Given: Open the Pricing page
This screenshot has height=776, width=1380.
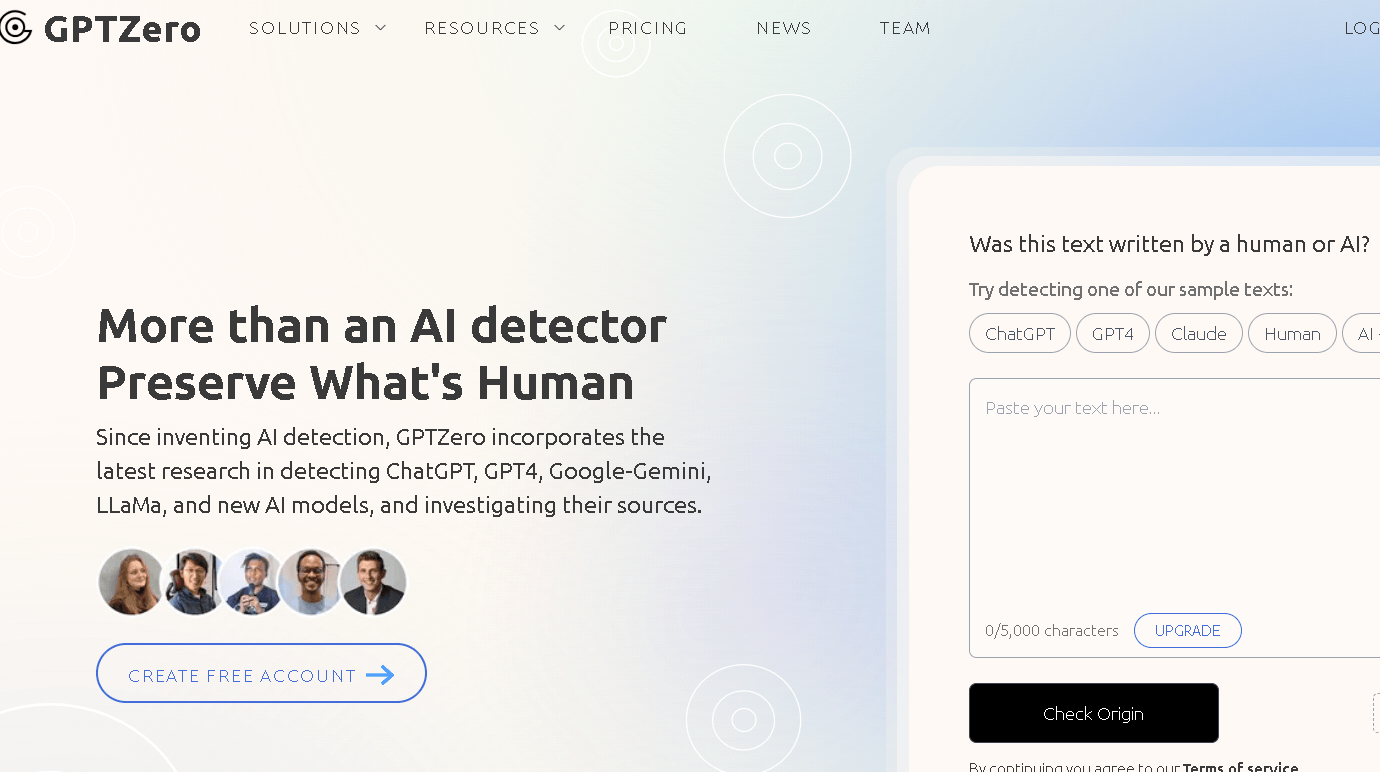Looking at the screenshot, I should tap(648, 28).
